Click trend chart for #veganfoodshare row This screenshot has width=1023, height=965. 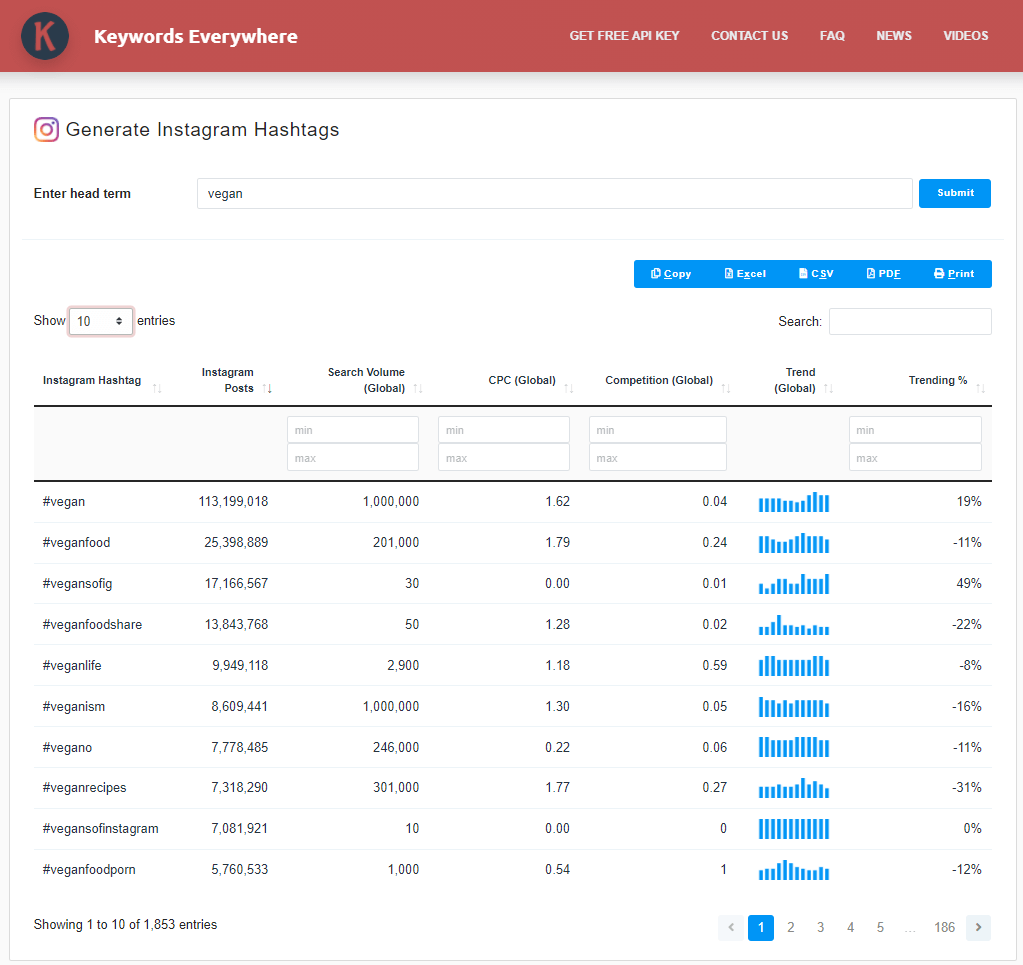[794, 625]
